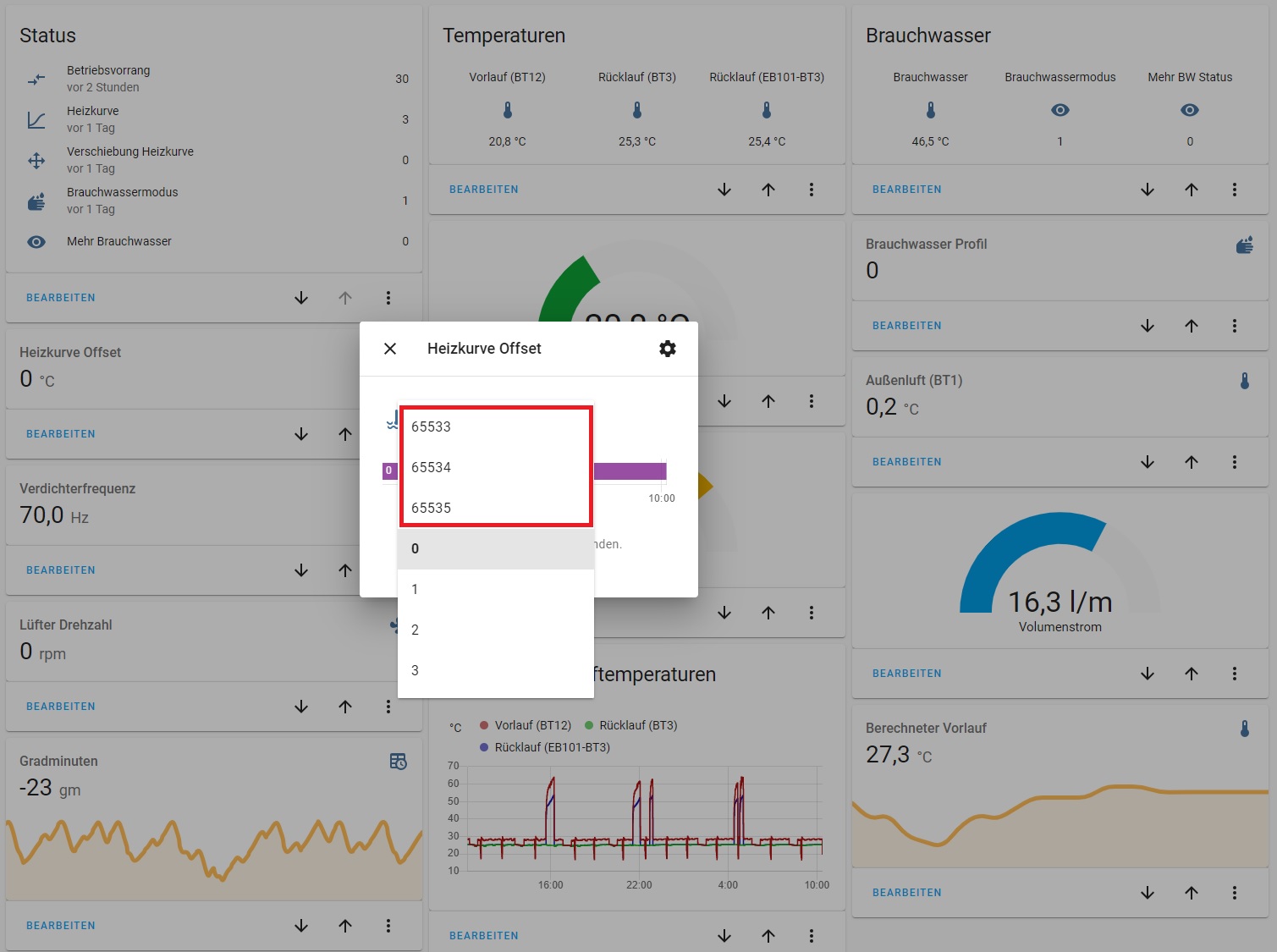Click BEARBEITEN on Verdichterfrequenz card
The width and height of the screenshot is (1277, 952).
coord(60,570)
